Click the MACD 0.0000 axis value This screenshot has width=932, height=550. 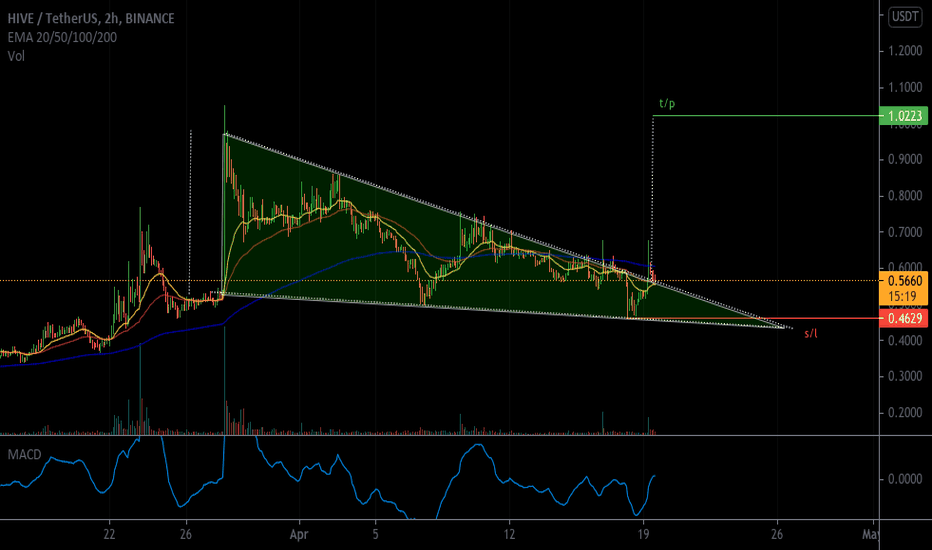[x=905, y=479]
